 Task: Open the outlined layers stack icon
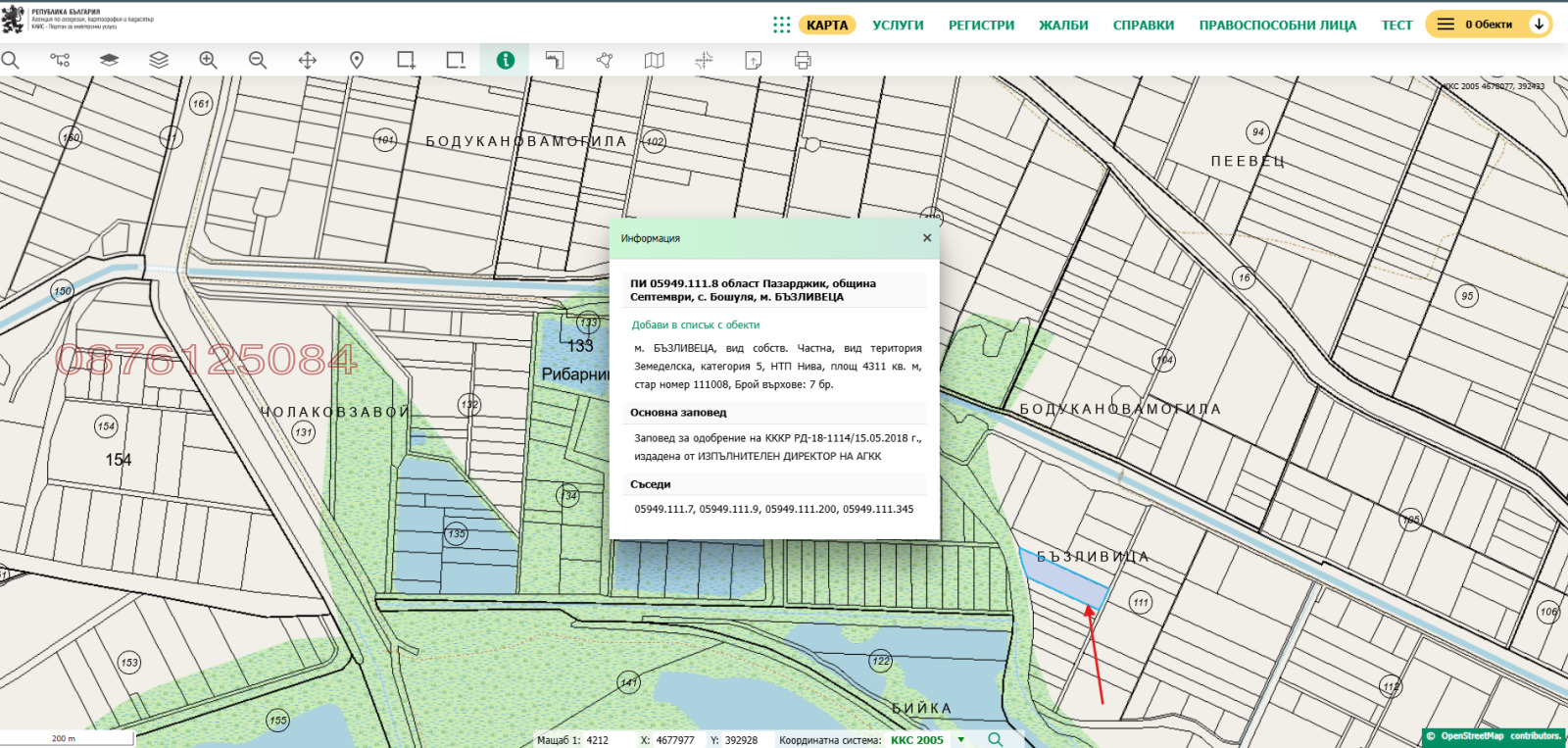(159, 60)
